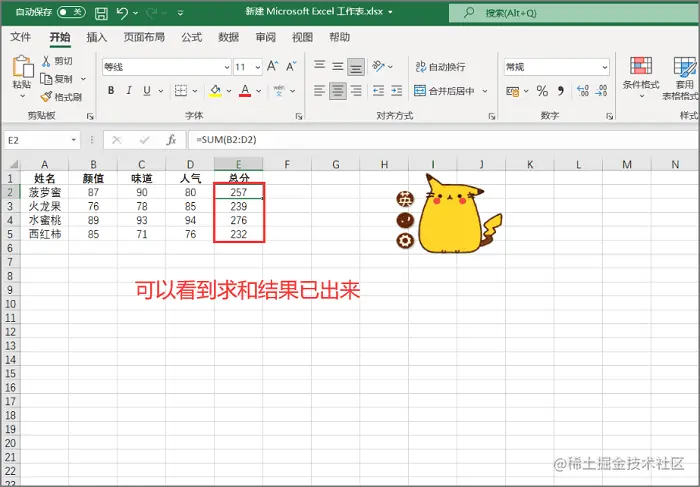The width and height of the screenshot is (700, 487).
Task: Click the Copy icon
Action: tap(46, 79)
